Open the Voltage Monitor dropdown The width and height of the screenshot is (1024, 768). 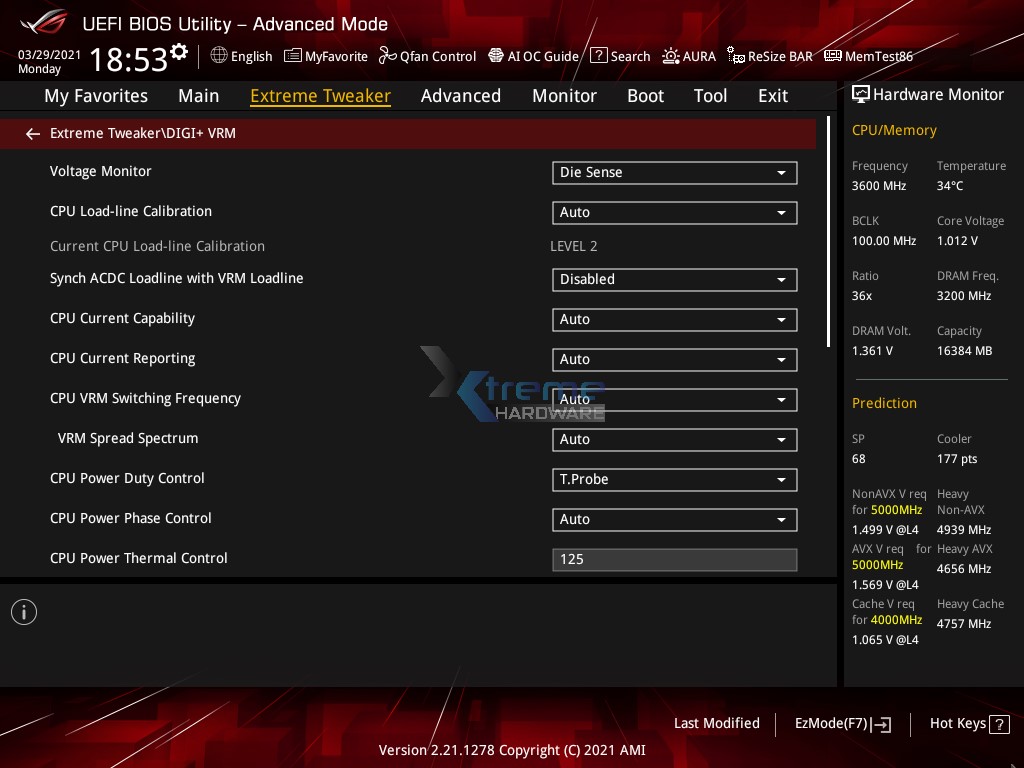point(674,172)
